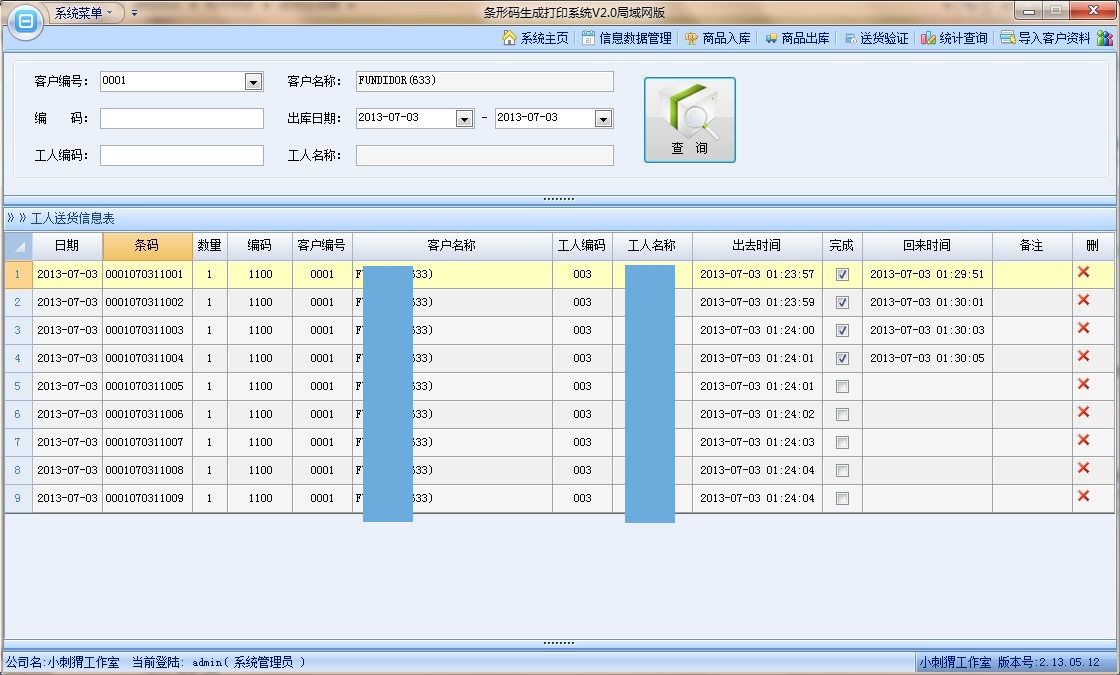The image size is (1120, 675).
Task: Open the start date picker for 出库日期
Action: pyautogui.click(x=464, y=118)
